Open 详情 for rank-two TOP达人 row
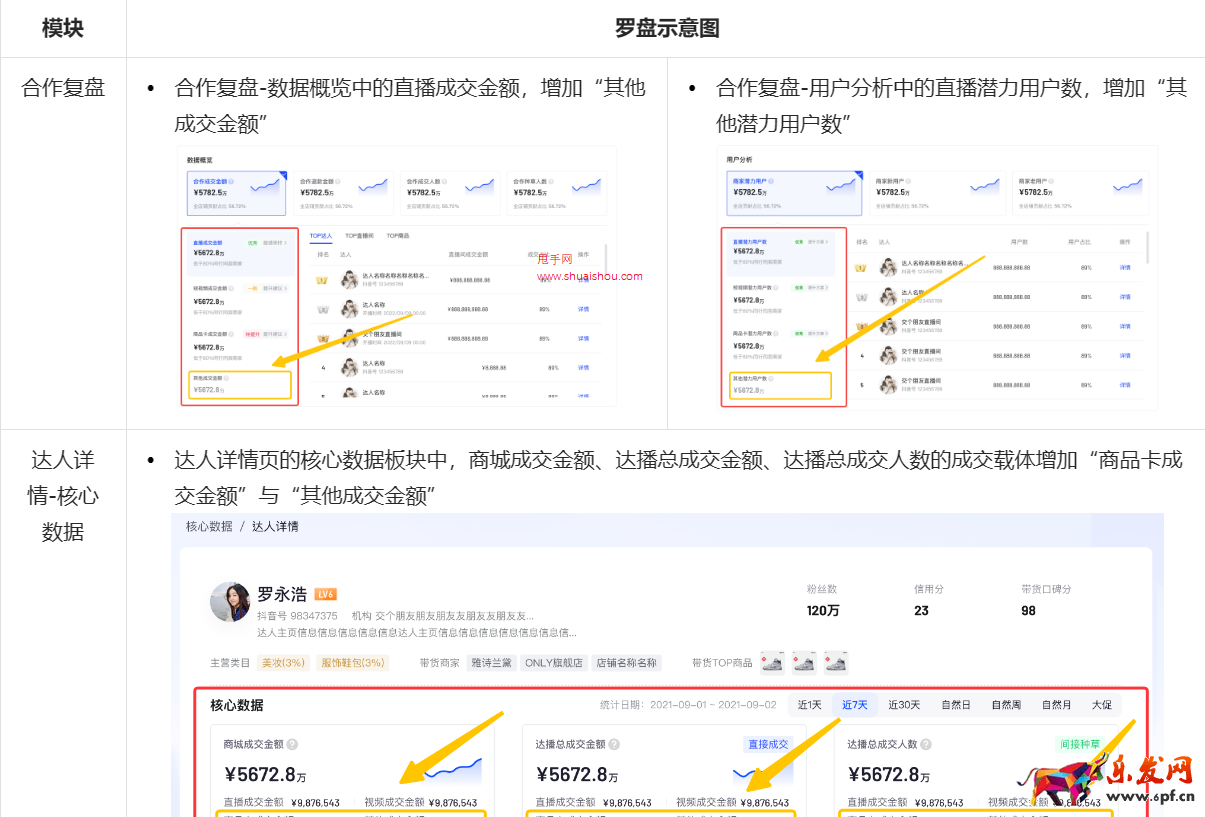 pyautogui.click(x=584, y=309)
